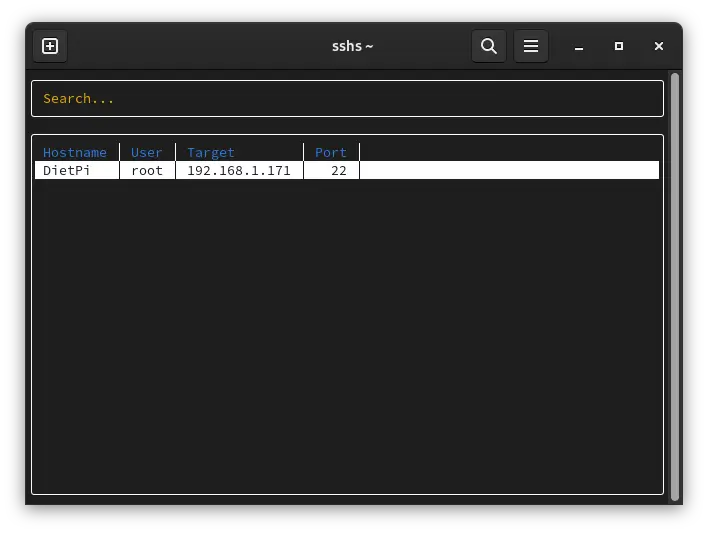The image size is (708, 533).
Task: Open a new terminal tab
Action: pyautogui.click(x=50, y=46)
